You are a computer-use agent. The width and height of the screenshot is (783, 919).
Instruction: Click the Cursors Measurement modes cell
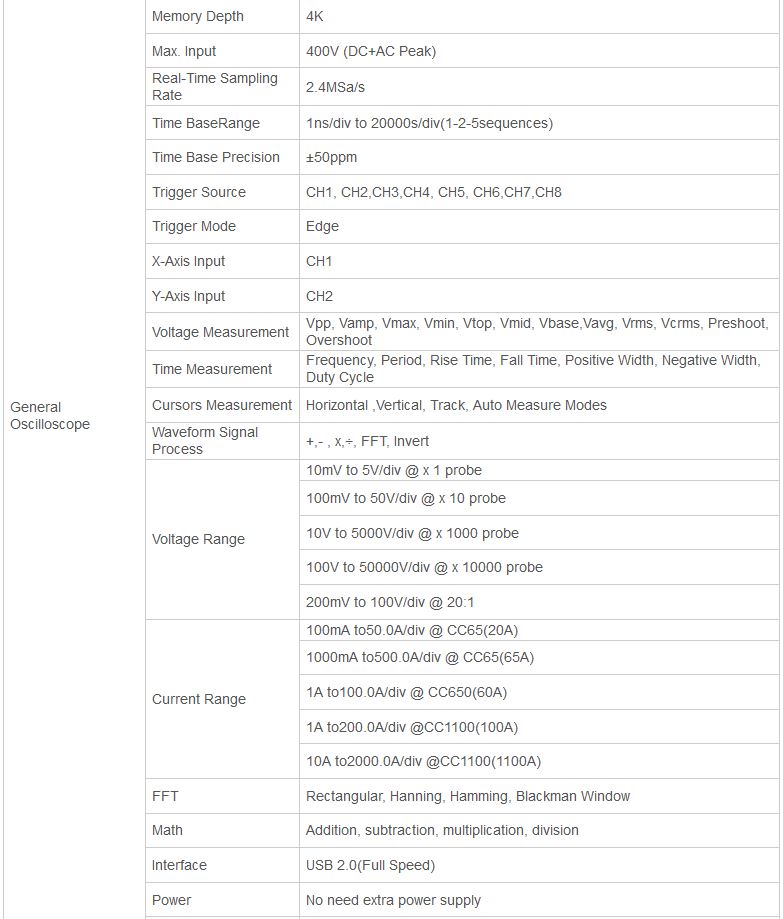click(539, 405)
